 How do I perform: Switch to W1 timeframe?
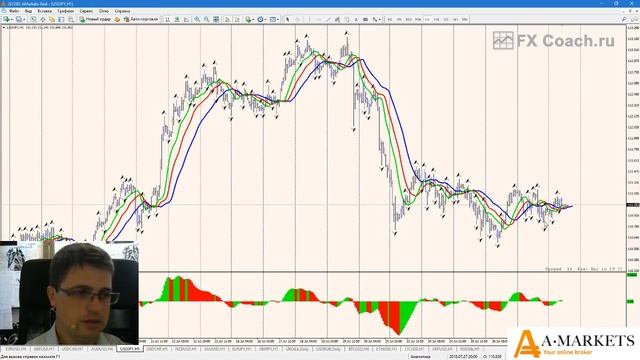click(455, 19)
